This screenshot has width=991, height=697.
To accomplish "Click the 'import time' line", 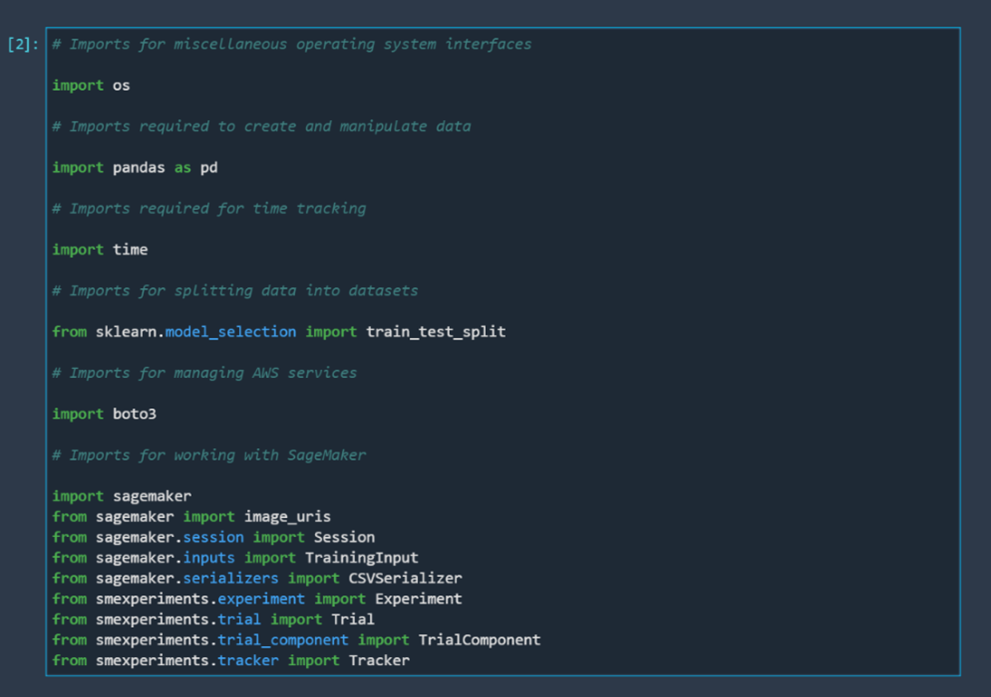I will 100,250.
